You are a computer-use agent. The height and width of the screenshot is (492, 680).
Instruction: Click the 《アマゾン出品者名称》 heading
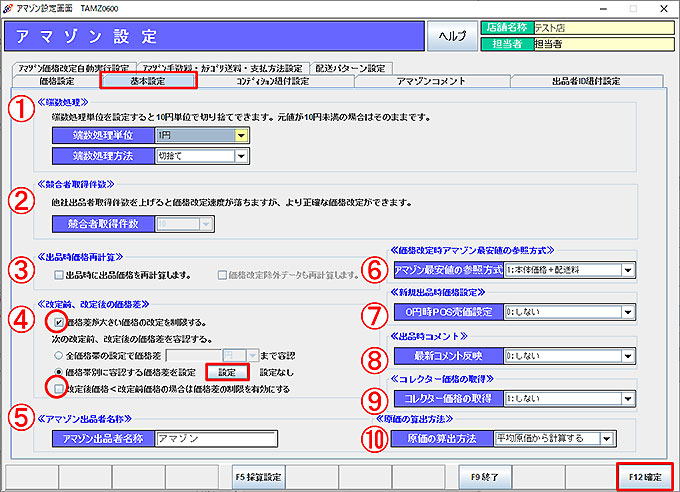pos(84,419)
